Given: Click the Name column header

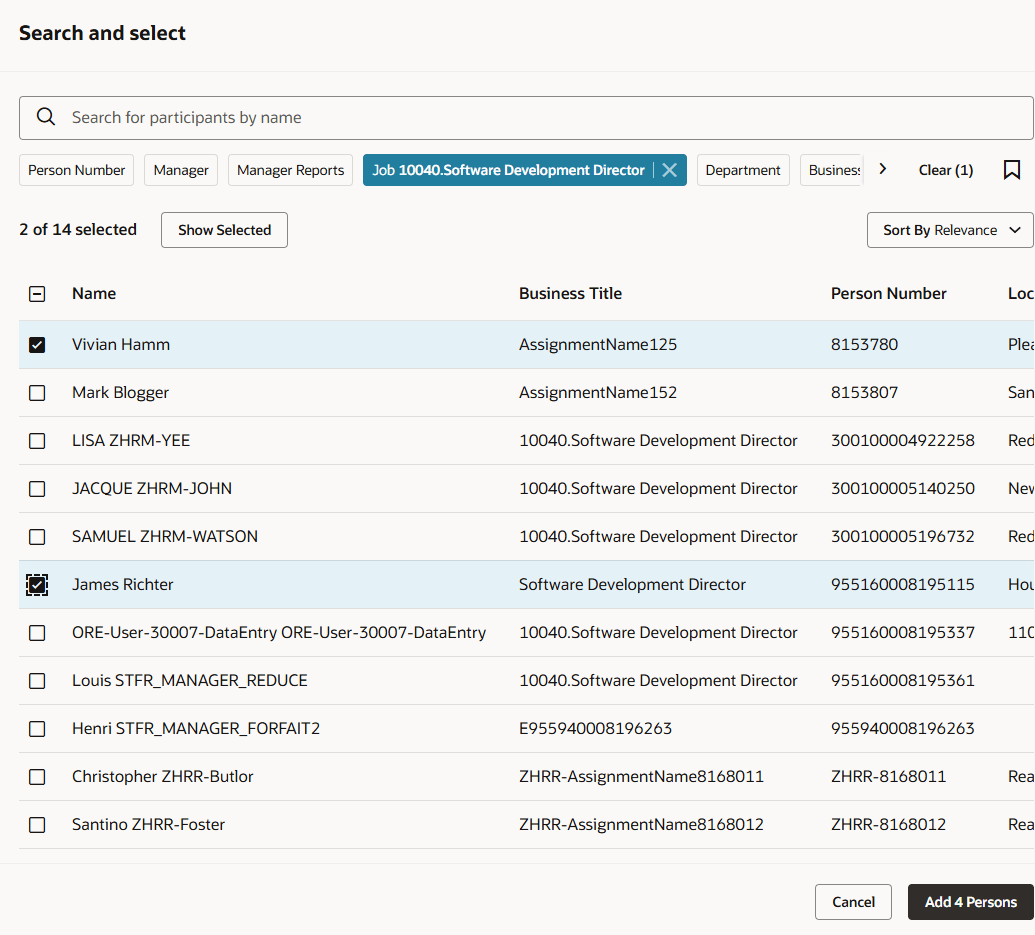Looking at the screenshot, I should coord(94,294).
